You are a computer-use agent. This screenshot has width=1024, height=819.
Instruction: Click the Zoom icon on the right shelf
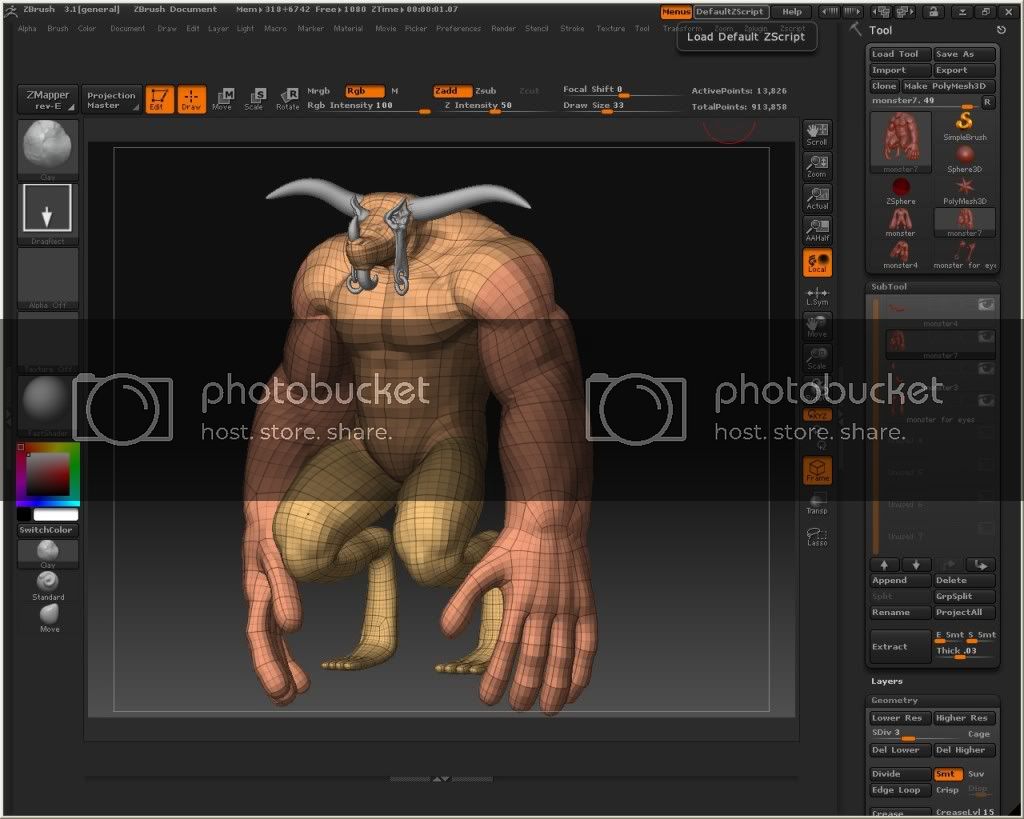point(817,165)
